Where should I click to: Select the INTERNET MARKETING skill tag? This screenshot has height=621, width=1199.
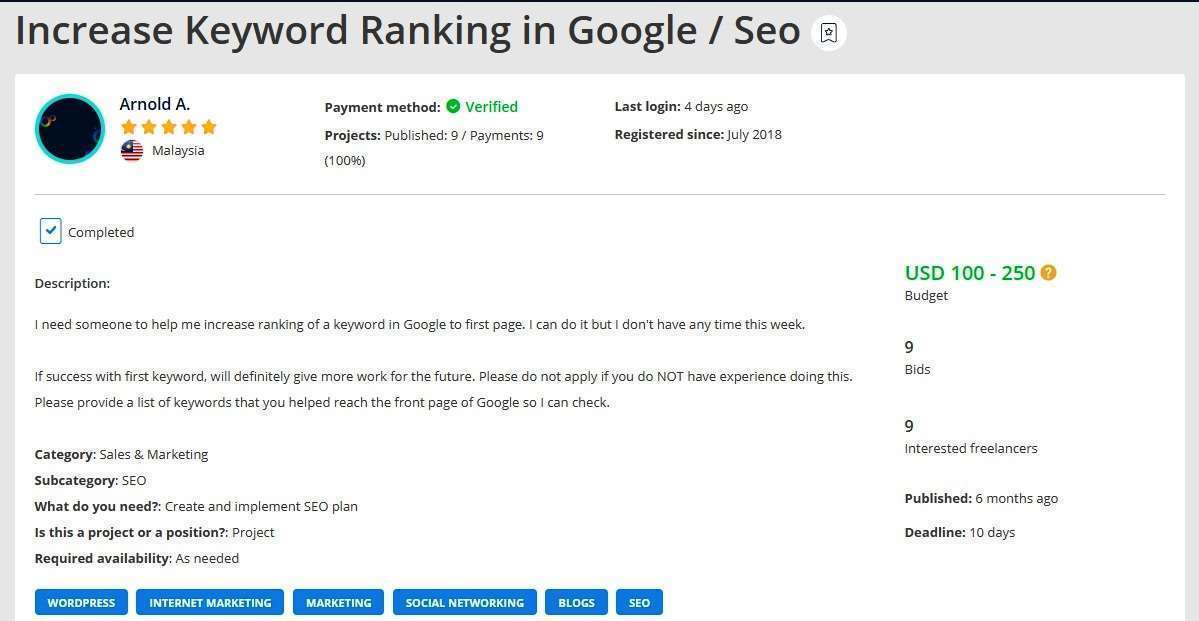tap(210, 603)
